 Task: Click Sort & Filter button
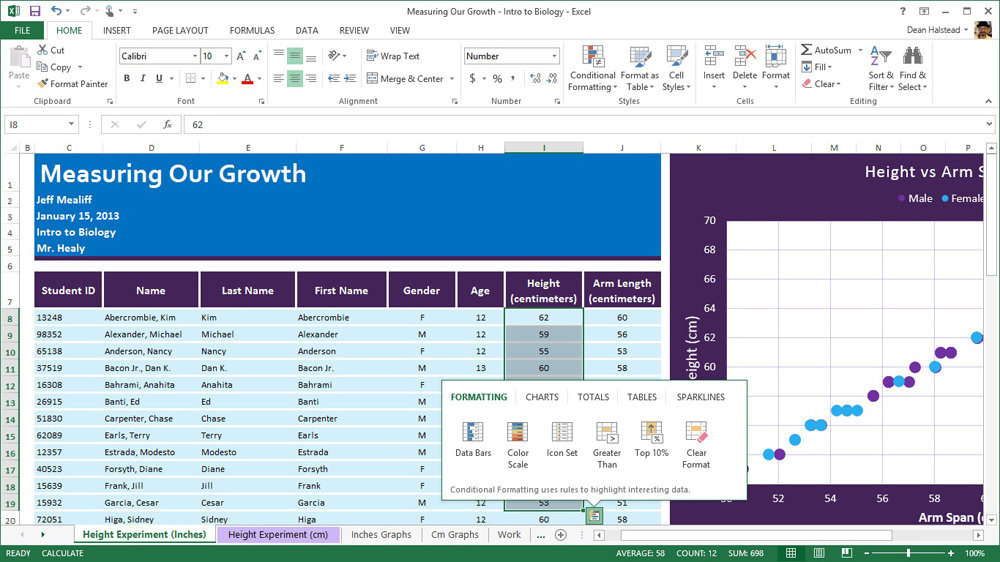(881, 69)
